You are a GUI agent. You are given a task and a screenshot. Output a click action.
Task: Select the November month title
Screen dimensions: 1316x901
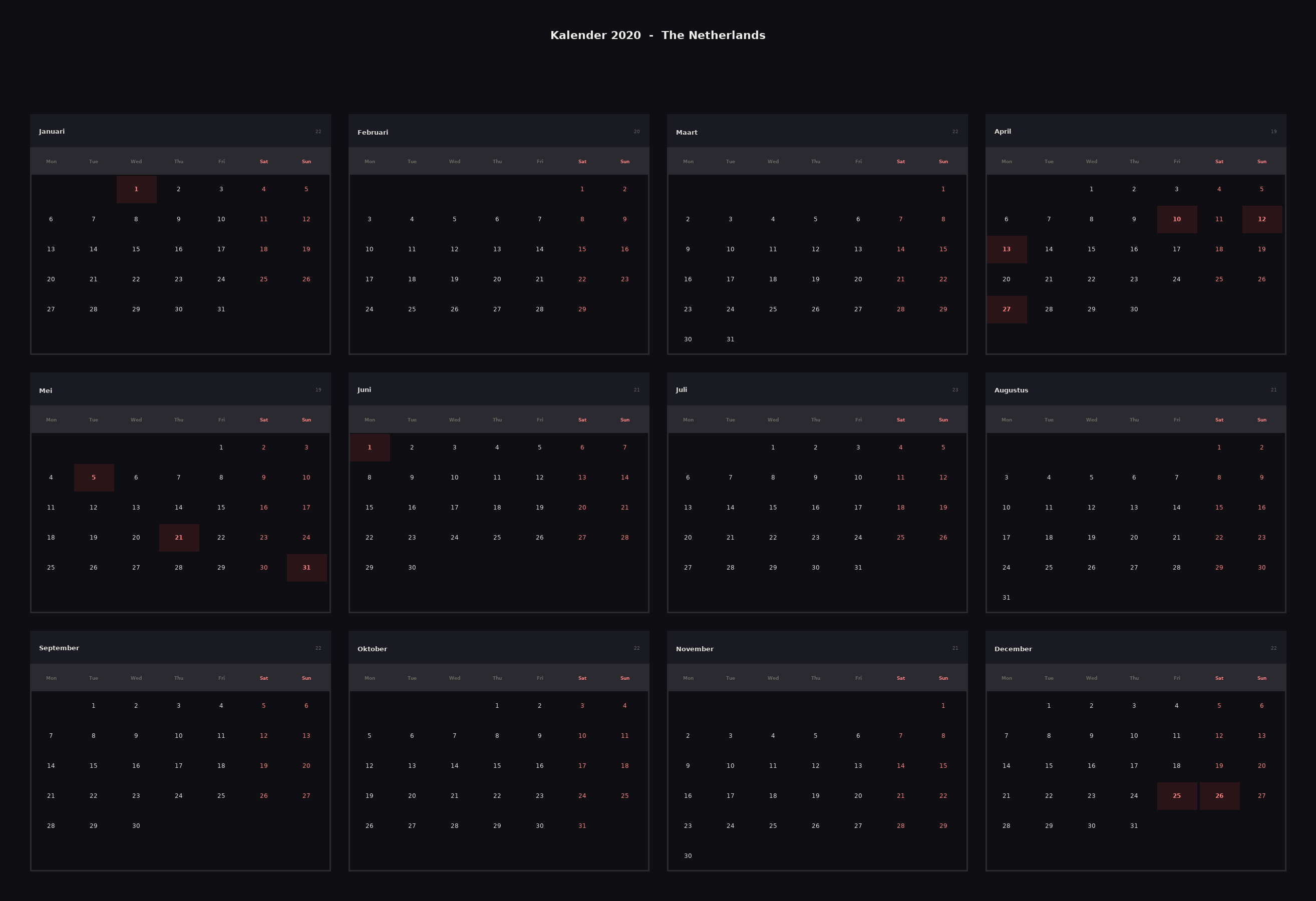pos(694,649)
